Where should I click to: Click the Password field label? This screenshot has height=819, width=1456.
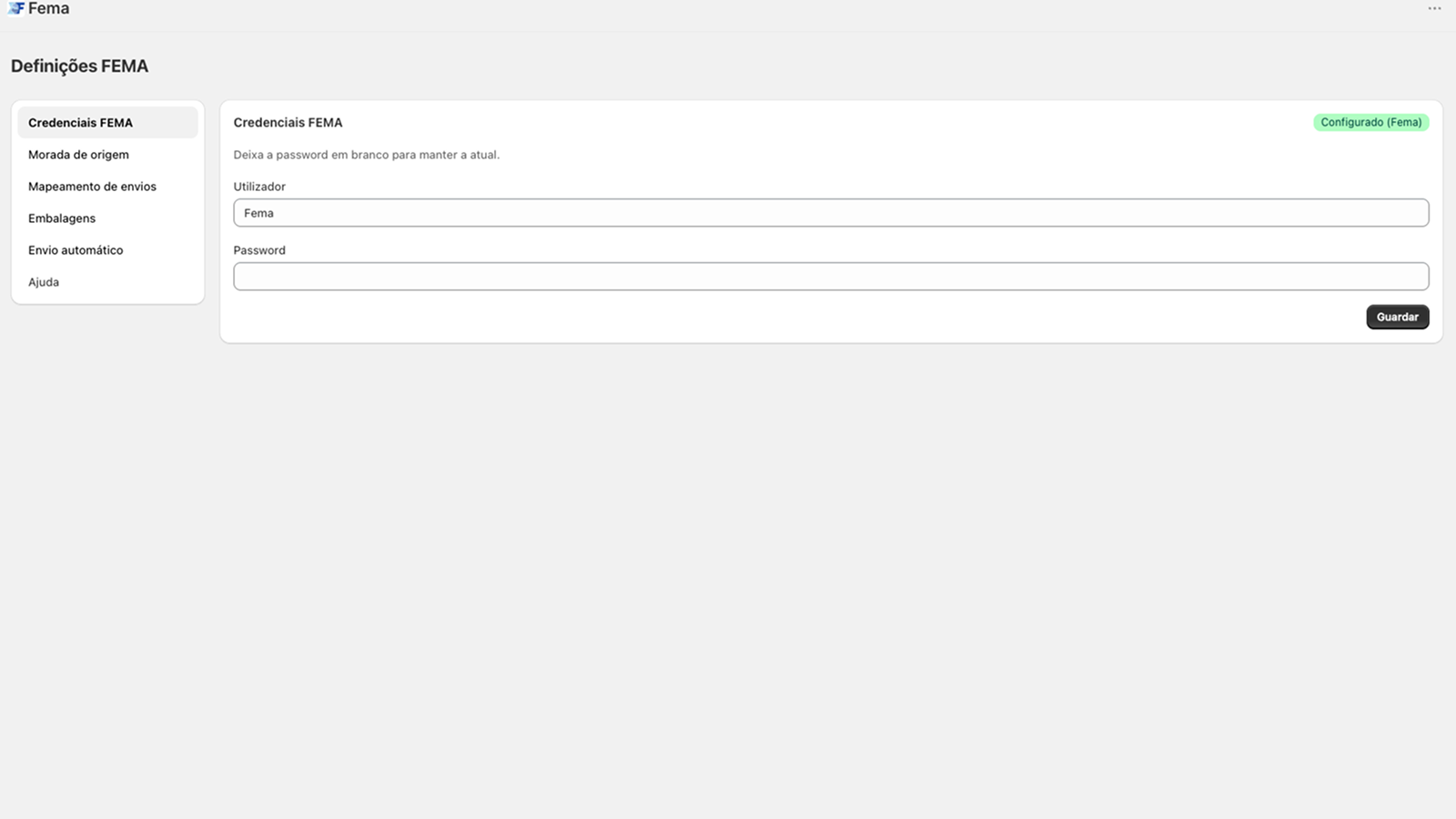(x=259, y=250)
